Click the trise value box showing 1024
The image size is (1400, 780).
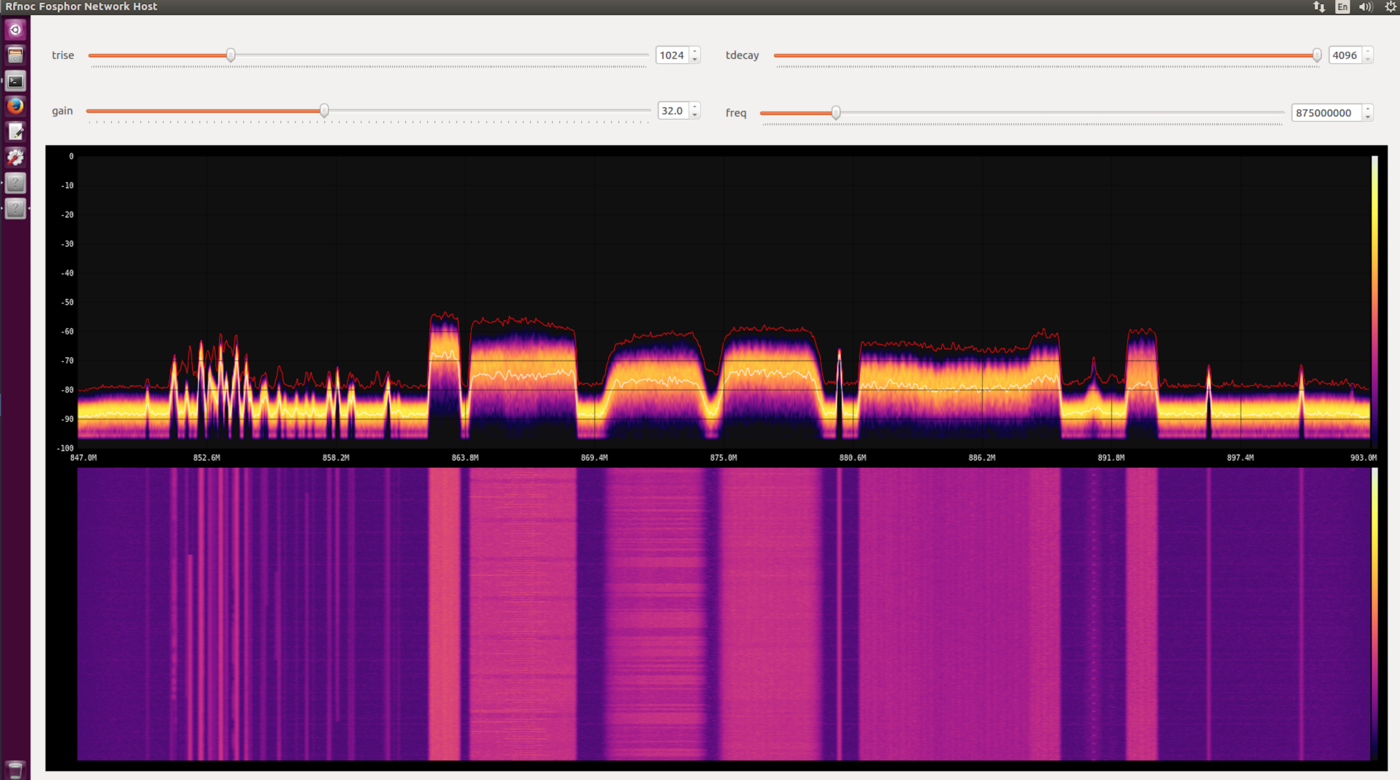point(672,55)
